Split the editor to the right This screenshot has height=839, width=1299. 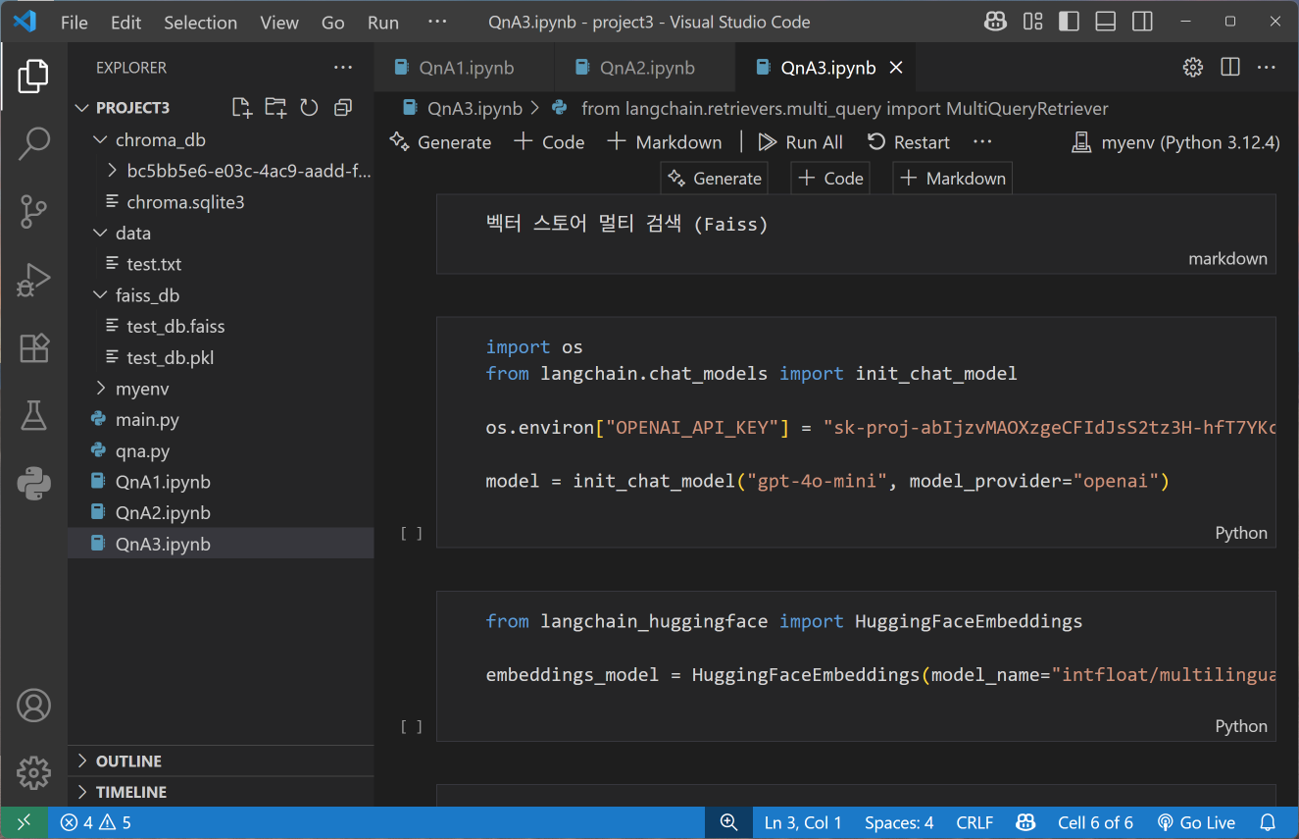click(x=1230, y=68)
